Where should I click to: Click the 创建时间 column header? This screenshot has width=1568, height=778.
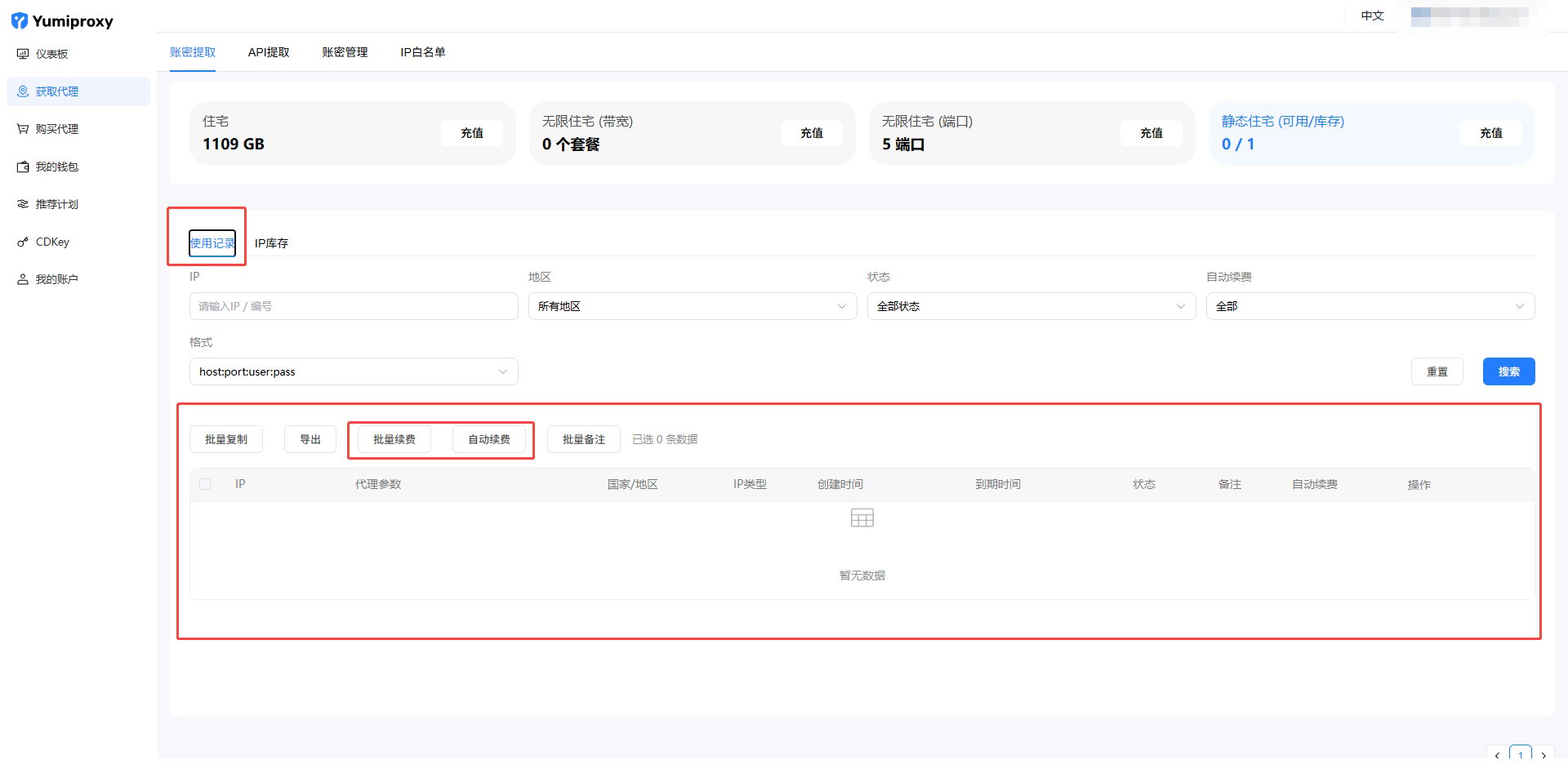[x=840, y=484]
